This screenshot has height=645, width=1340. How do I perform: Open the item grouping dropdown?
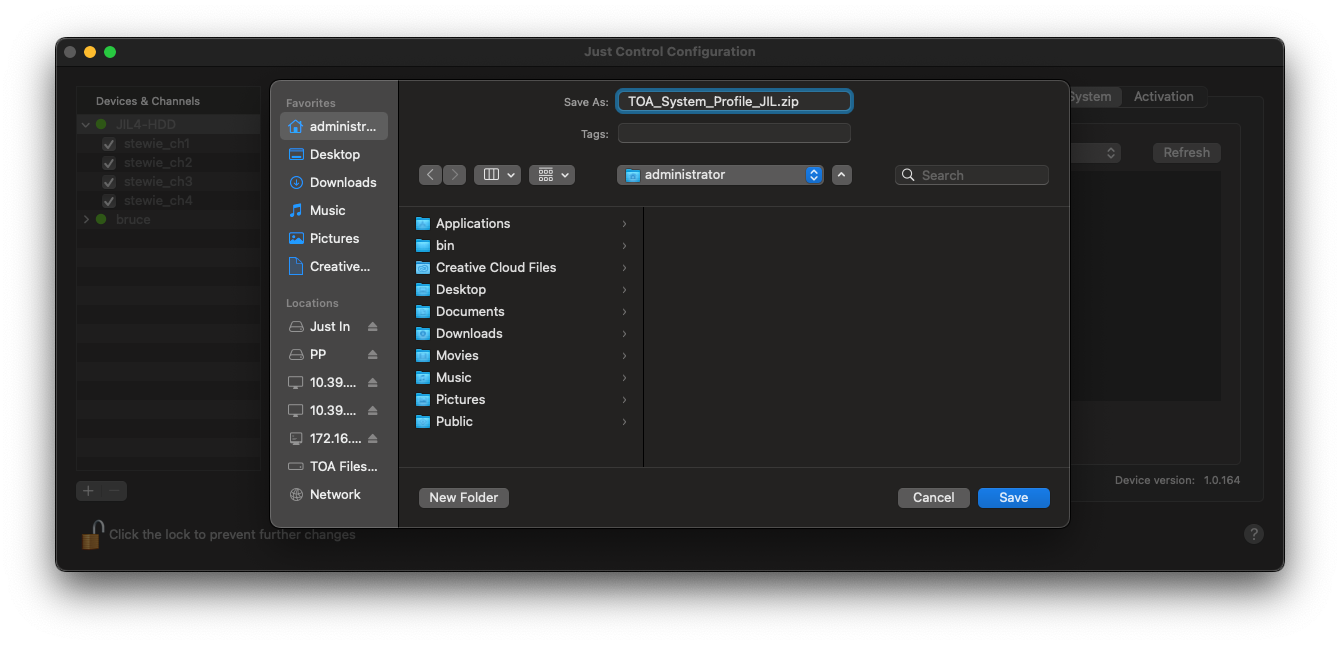(x=552, y=175)
